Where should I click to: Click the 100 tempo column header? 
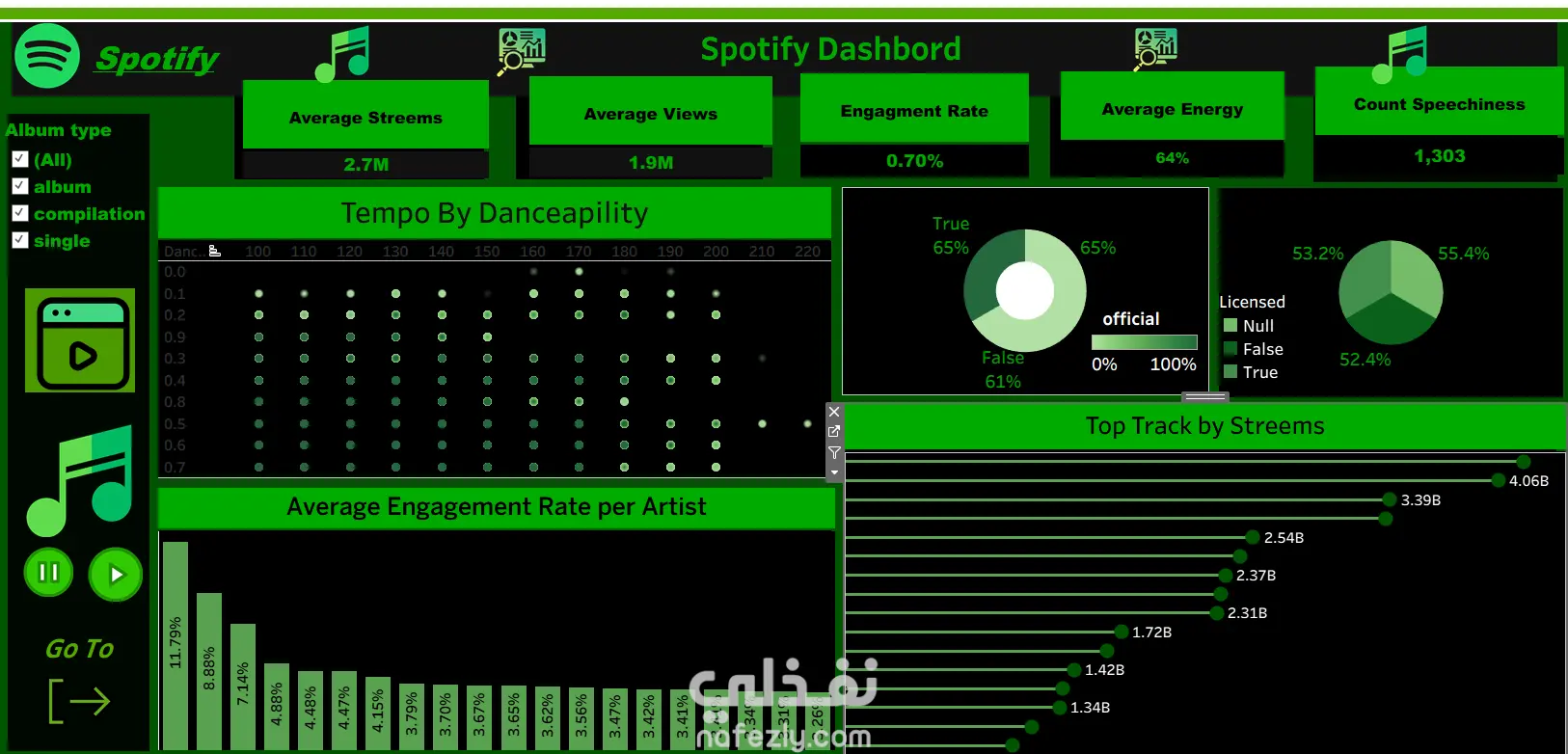pos(258,252)
